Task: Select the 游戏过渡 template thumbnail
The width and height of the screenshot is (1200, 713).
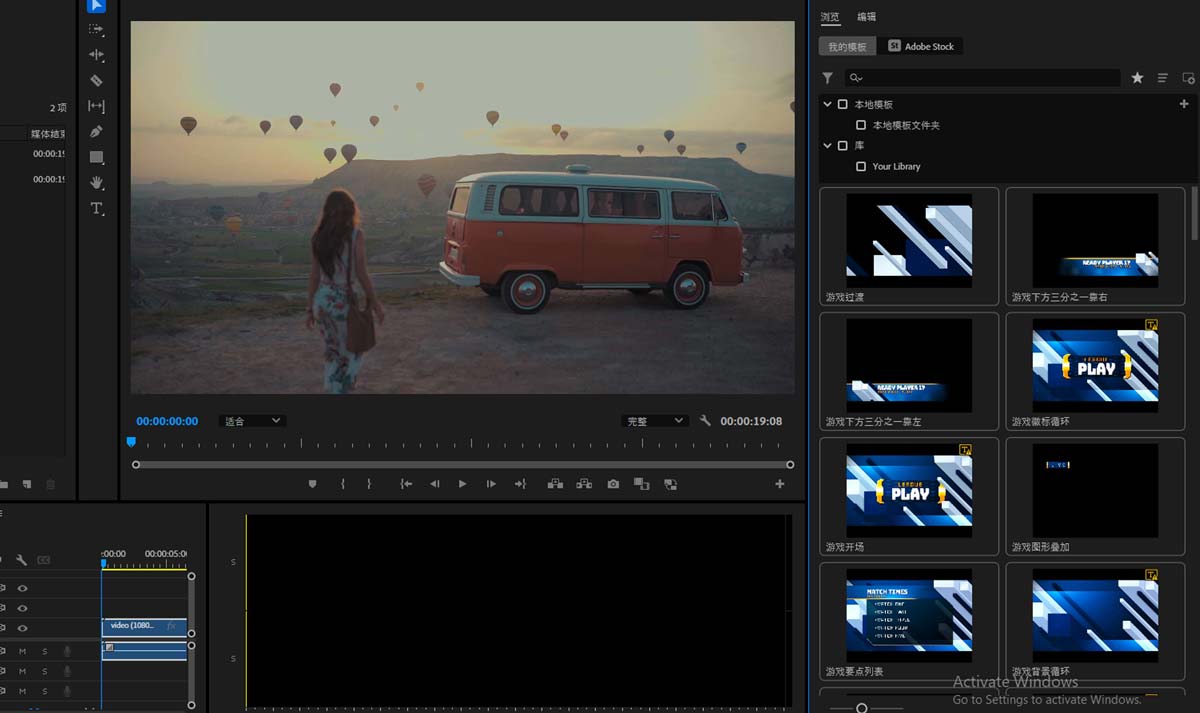Action: coord(909,241)
